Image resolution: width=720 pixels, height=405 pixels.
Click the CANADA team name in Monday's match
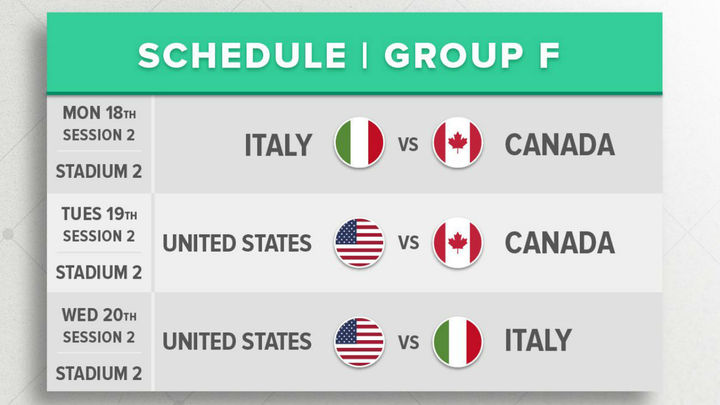pyautogui.click(x=559, y=145)
